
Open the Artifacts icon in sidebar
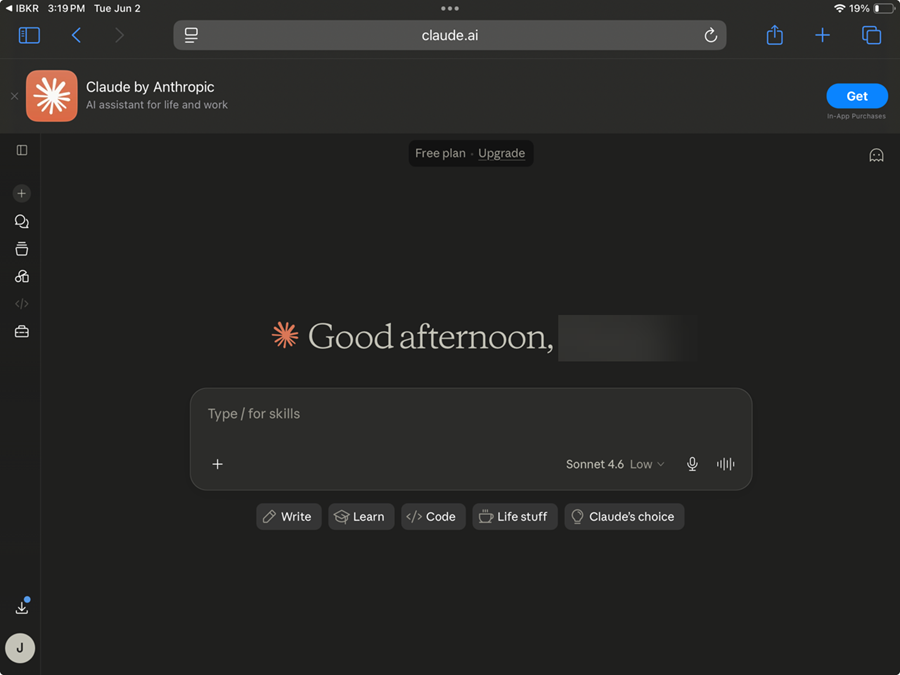[22, 277]
